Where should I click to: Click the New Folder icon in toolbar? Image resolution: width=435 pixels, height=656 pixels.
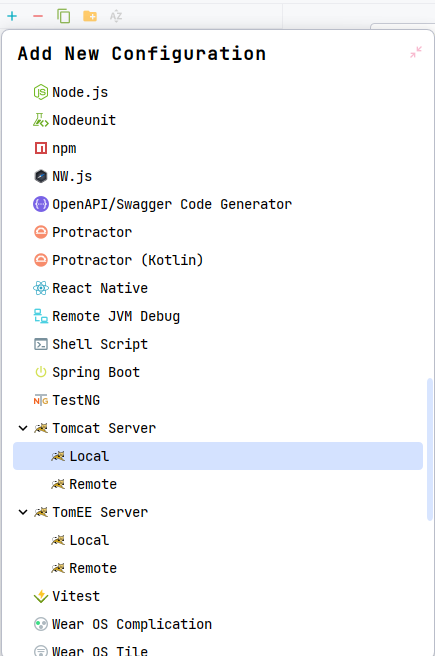[x=90, y=16]
